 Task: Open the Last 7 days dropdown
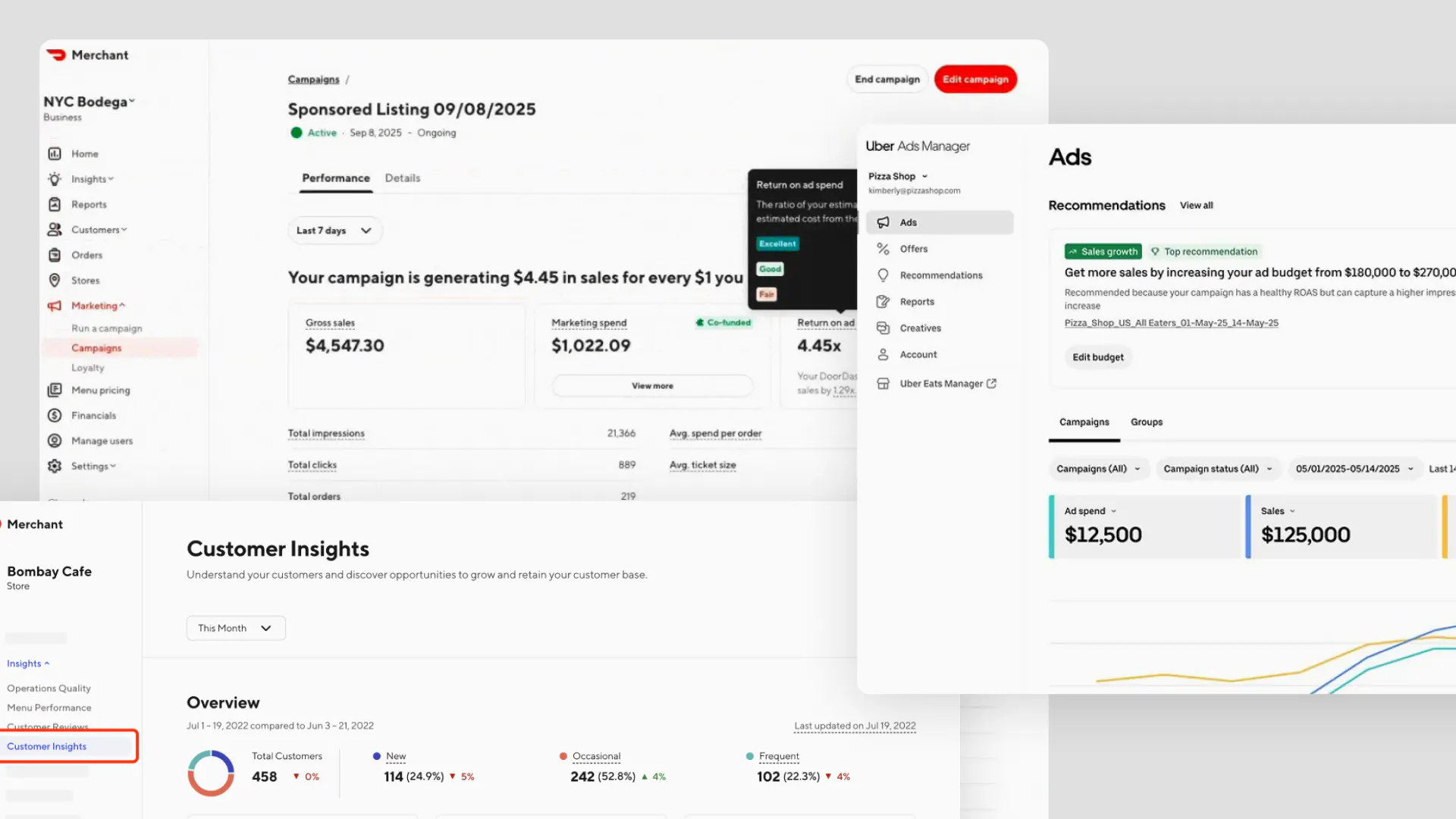coord(334,231)
